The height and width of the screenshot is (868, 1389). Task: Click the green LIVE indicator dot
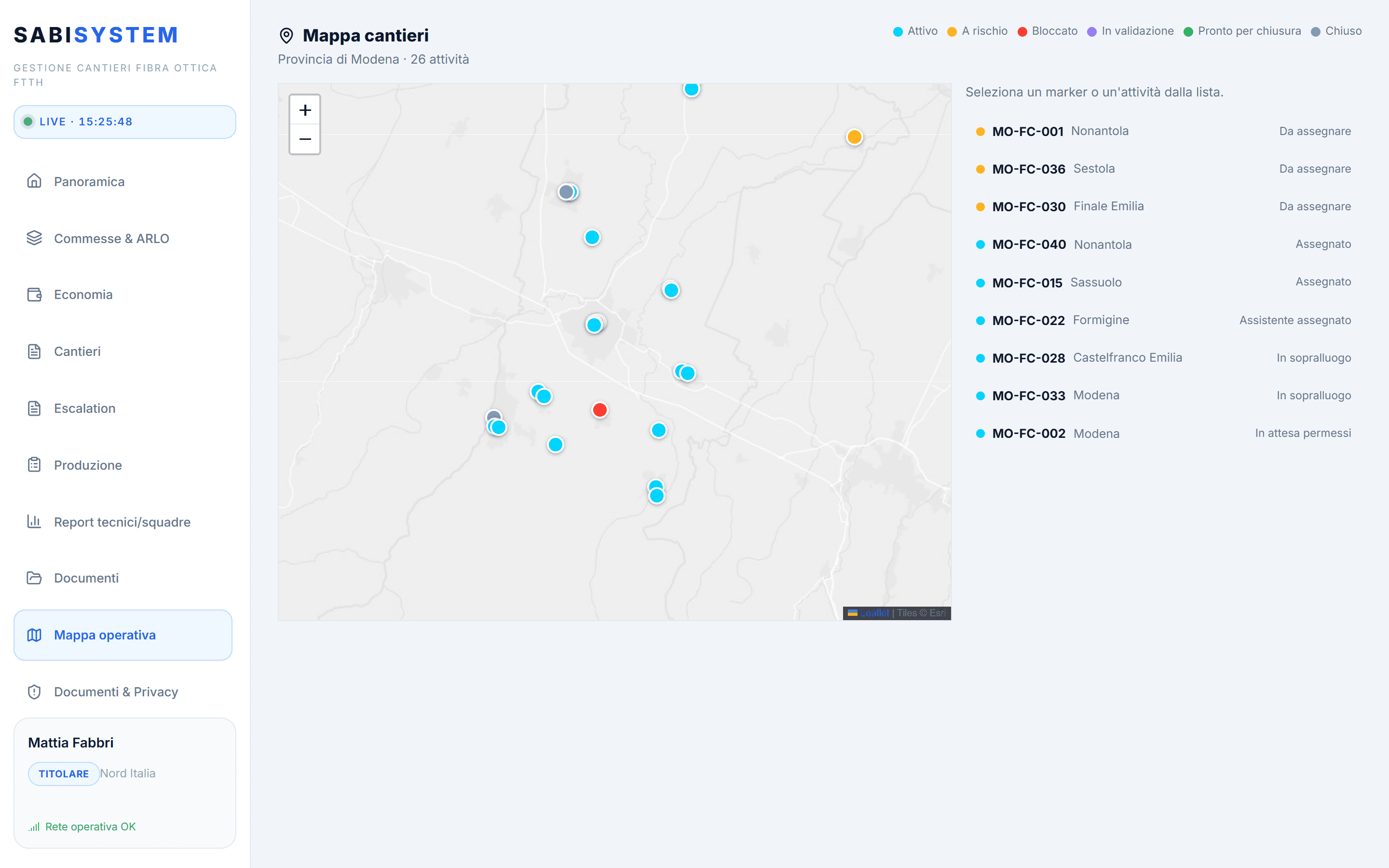click(27, 122)
